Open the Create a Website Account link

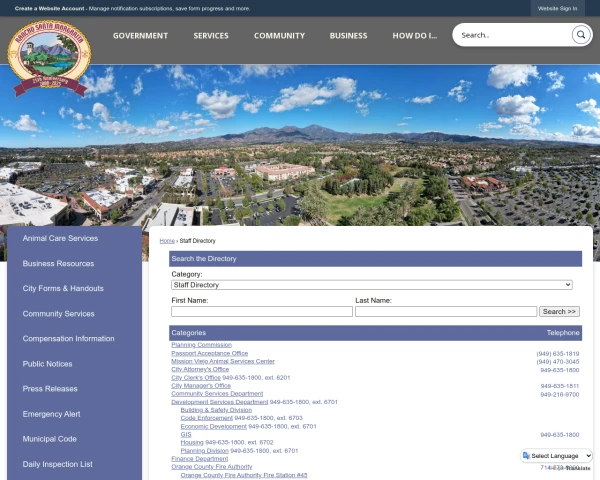coord(49,8)
